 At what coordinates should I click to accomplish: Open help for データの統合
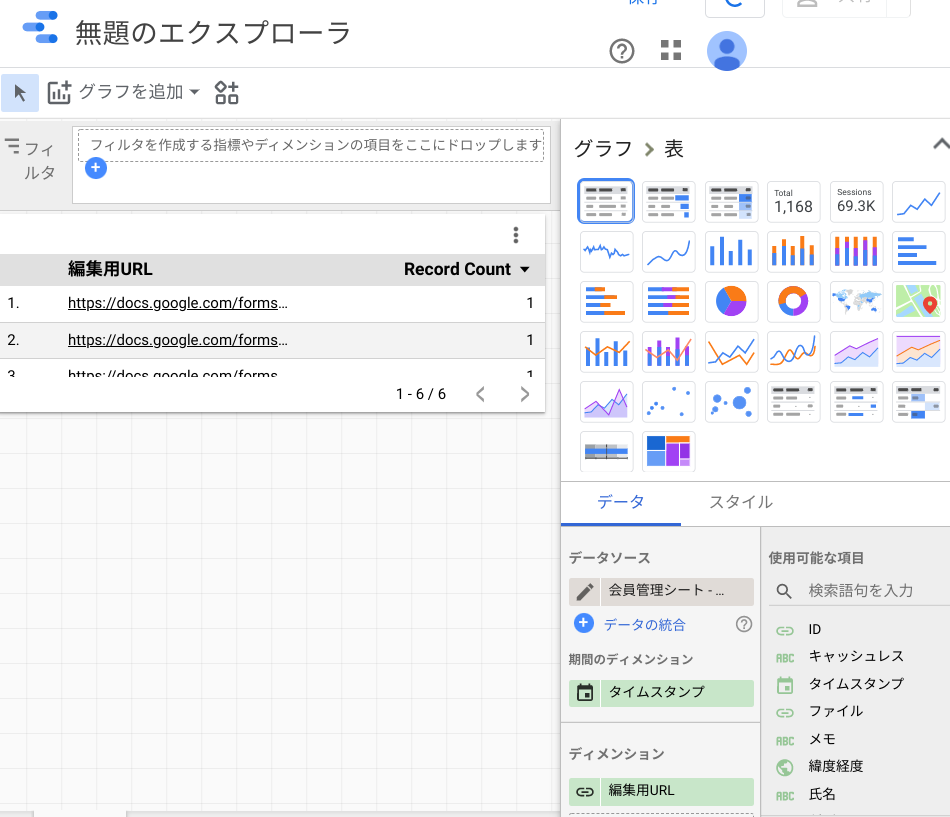click(x=744, y=624)
